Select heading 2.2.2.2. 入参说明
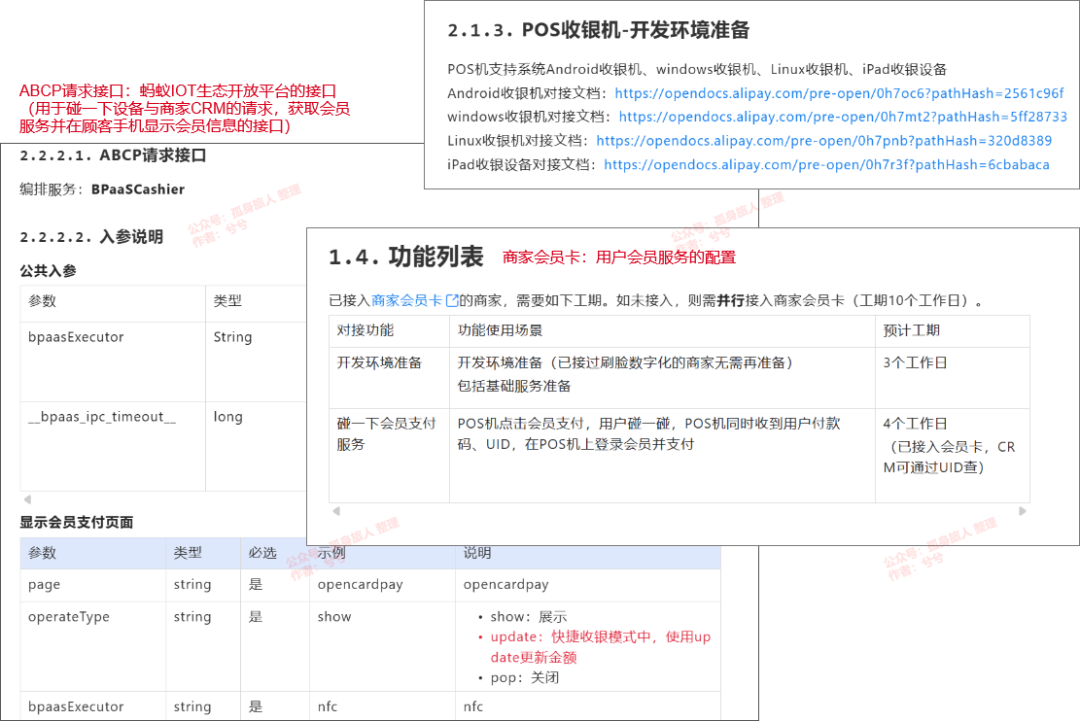 click(x=92, y=237)
